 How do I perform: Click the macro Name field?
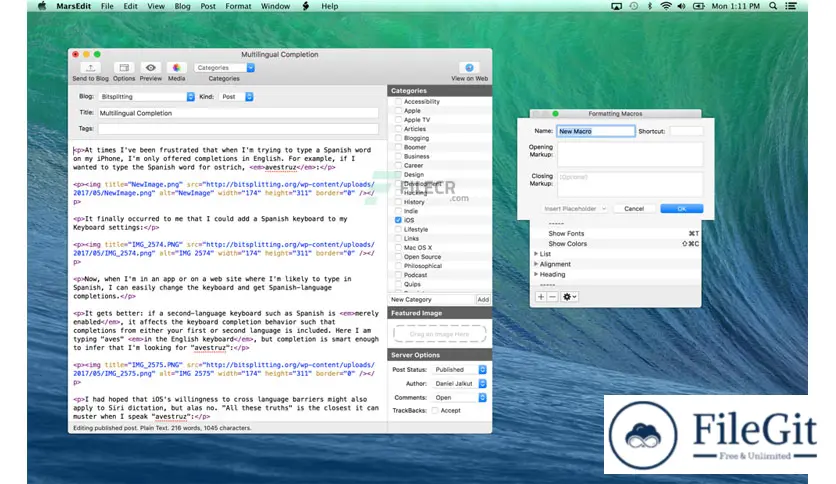coord(596,131)
